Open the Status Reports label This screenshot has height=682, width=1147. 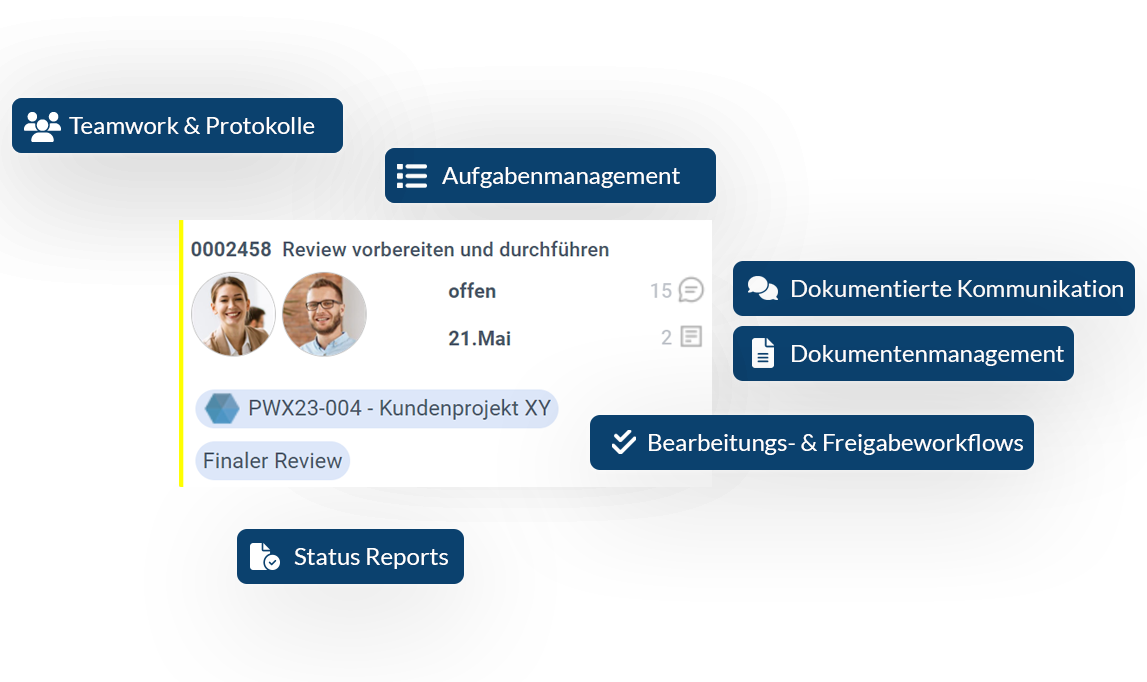(x=371, y=557)
